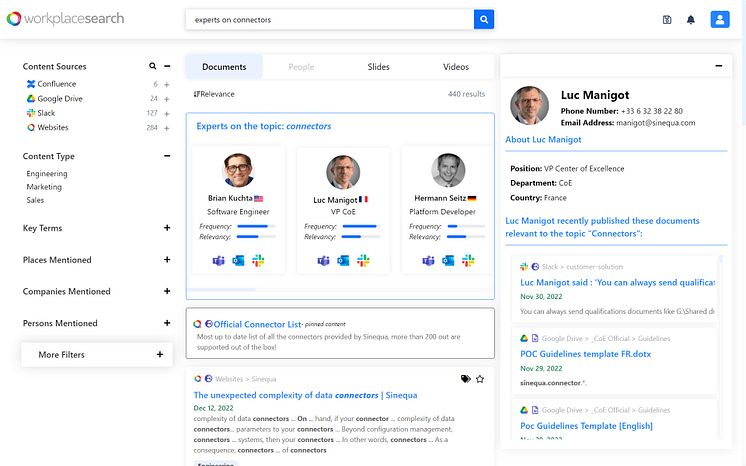Screen dimensions: 746x466
Task: Click the tags icon on Sinequa result
Action: 466,379
